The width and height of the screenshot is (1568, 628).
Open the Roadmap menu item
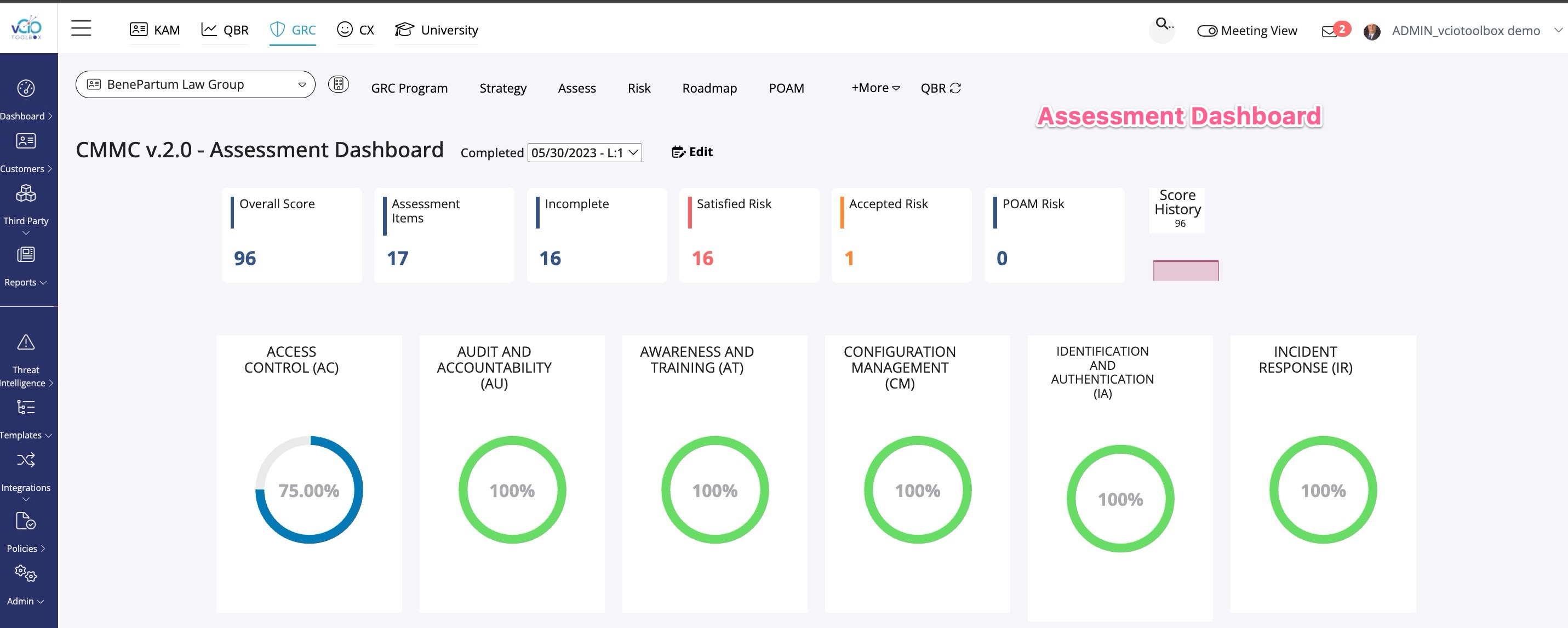(709, 88)
